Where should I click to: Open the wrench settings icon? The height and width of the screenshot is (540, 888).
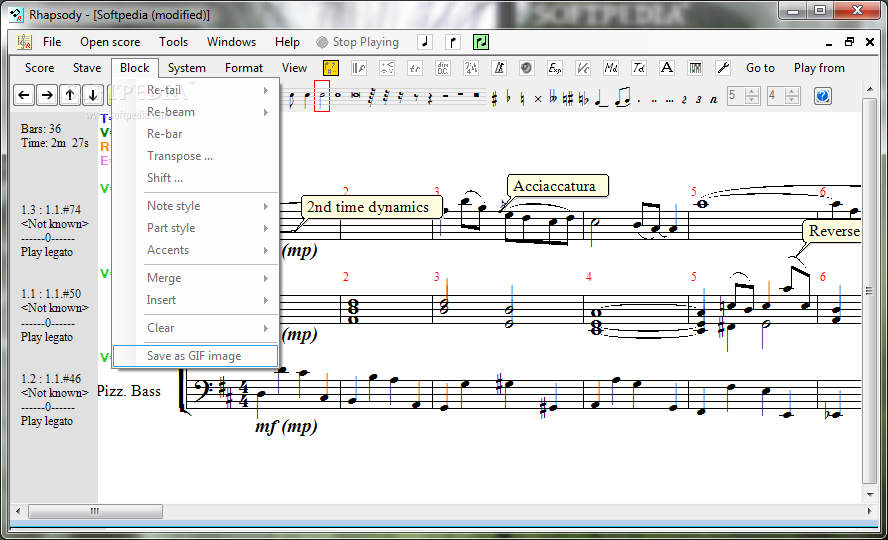[x=723, y=68]
